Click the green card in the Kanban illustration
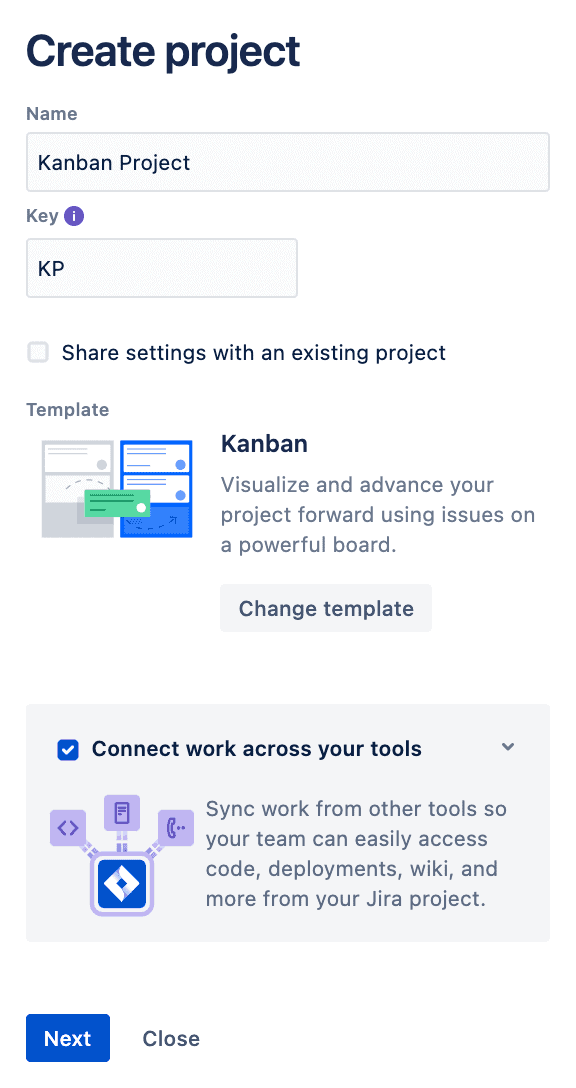This screenshot has width=576, height=1088. click(117, 503)
